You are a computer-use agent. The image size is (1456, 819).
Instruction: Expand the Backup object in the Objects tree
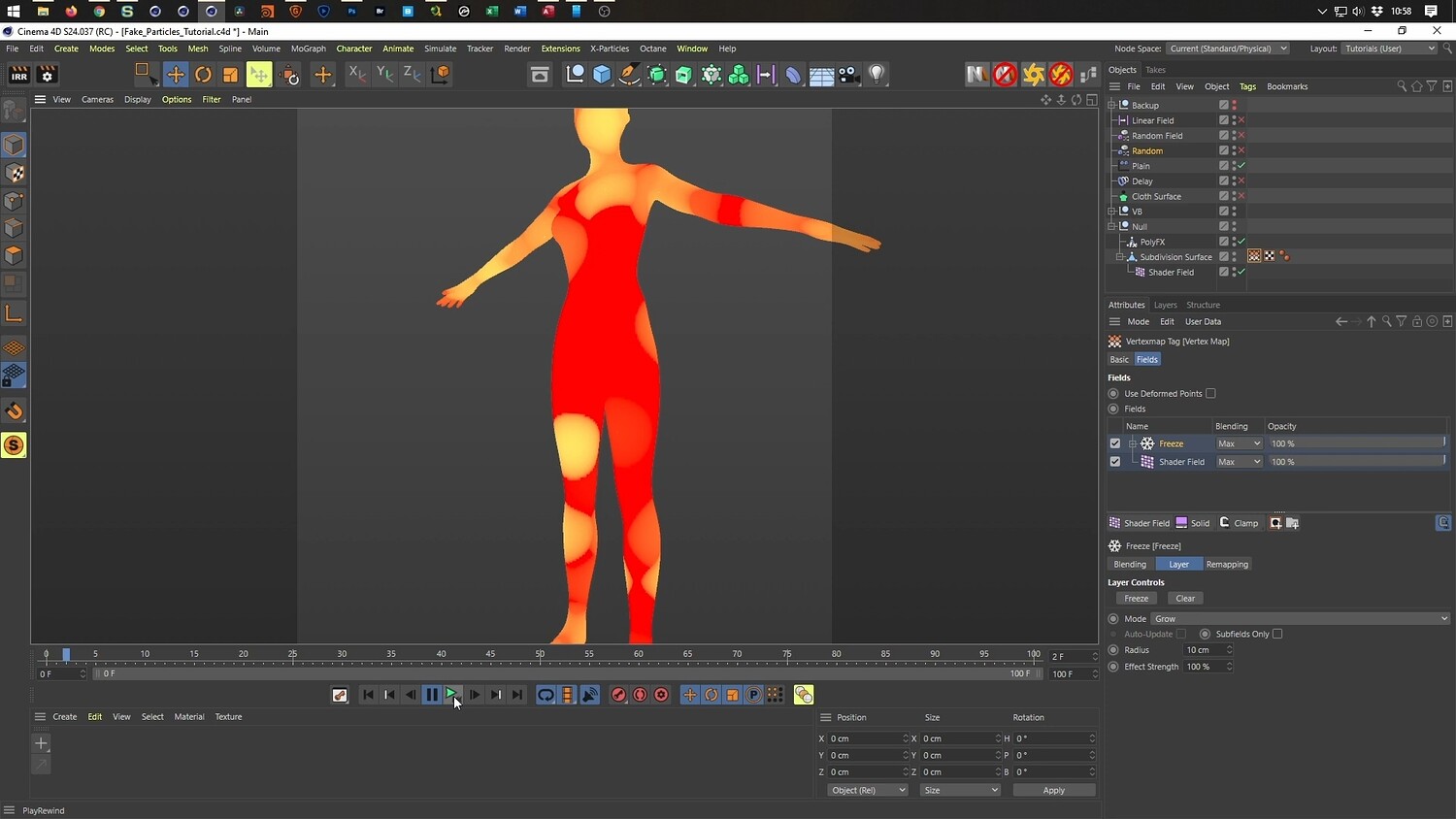(1112, 105)
